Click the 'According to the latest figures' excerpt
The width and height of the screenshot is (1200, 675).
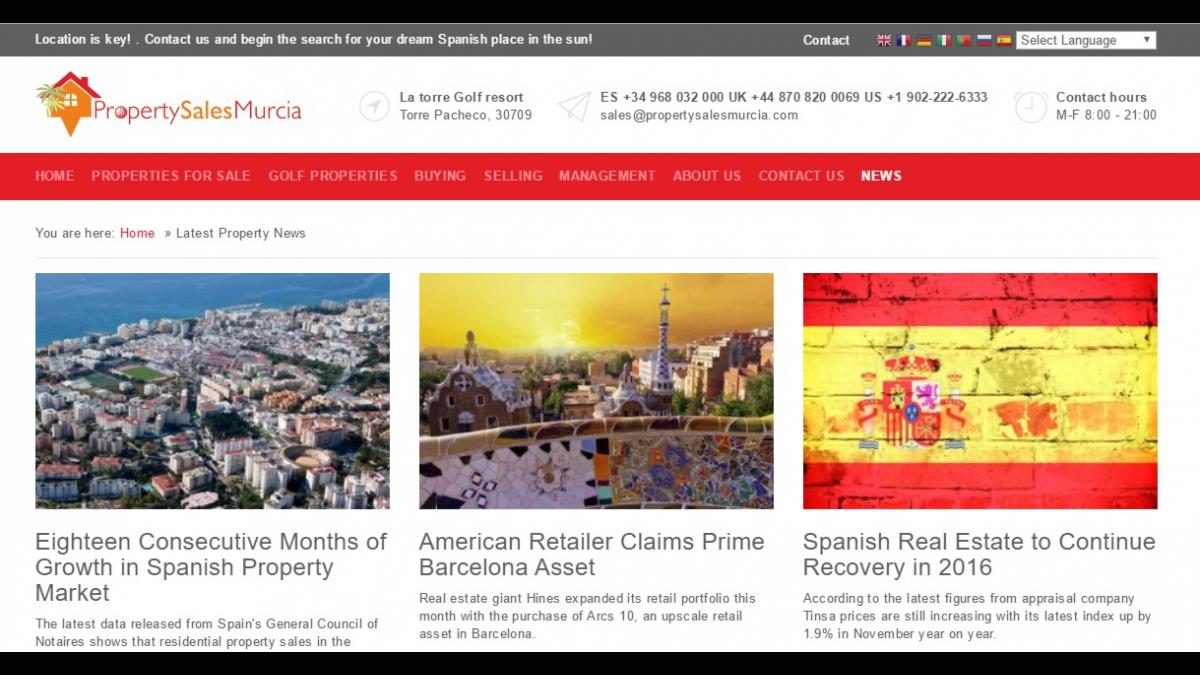point(977,616)
